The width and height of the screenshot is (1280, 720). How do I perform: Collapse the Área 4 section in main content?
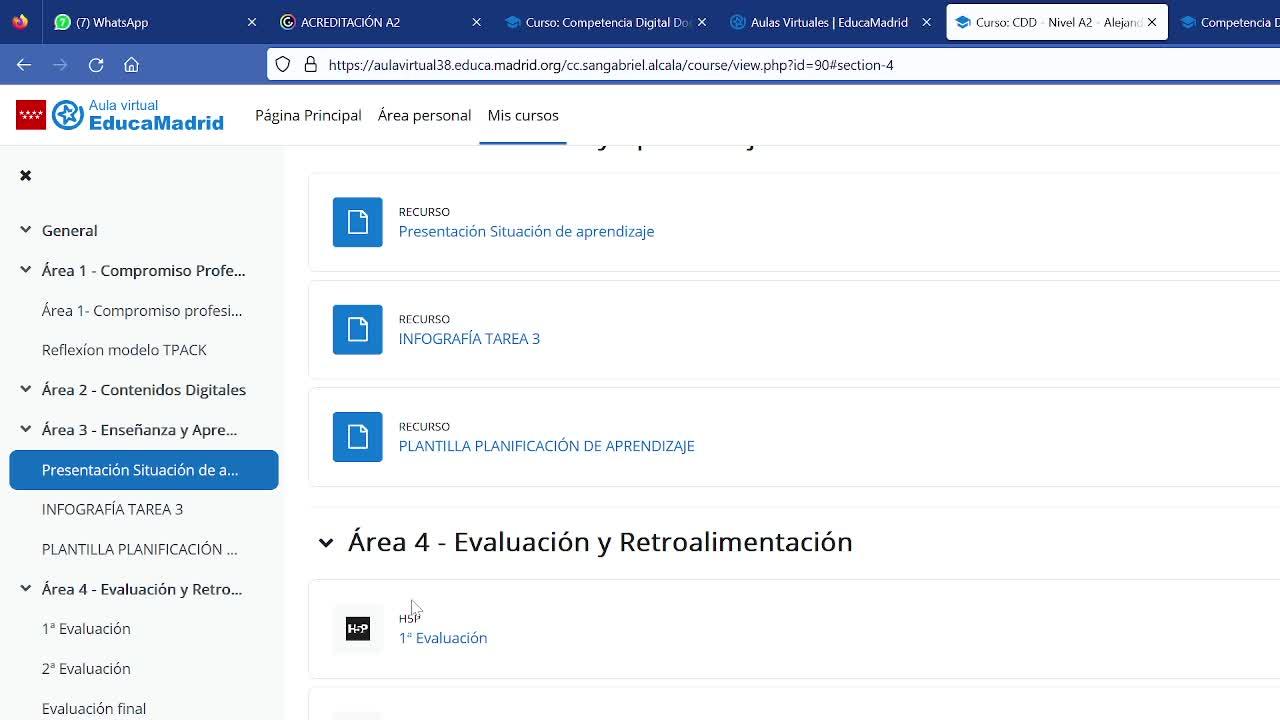click(x=326, y=543)
